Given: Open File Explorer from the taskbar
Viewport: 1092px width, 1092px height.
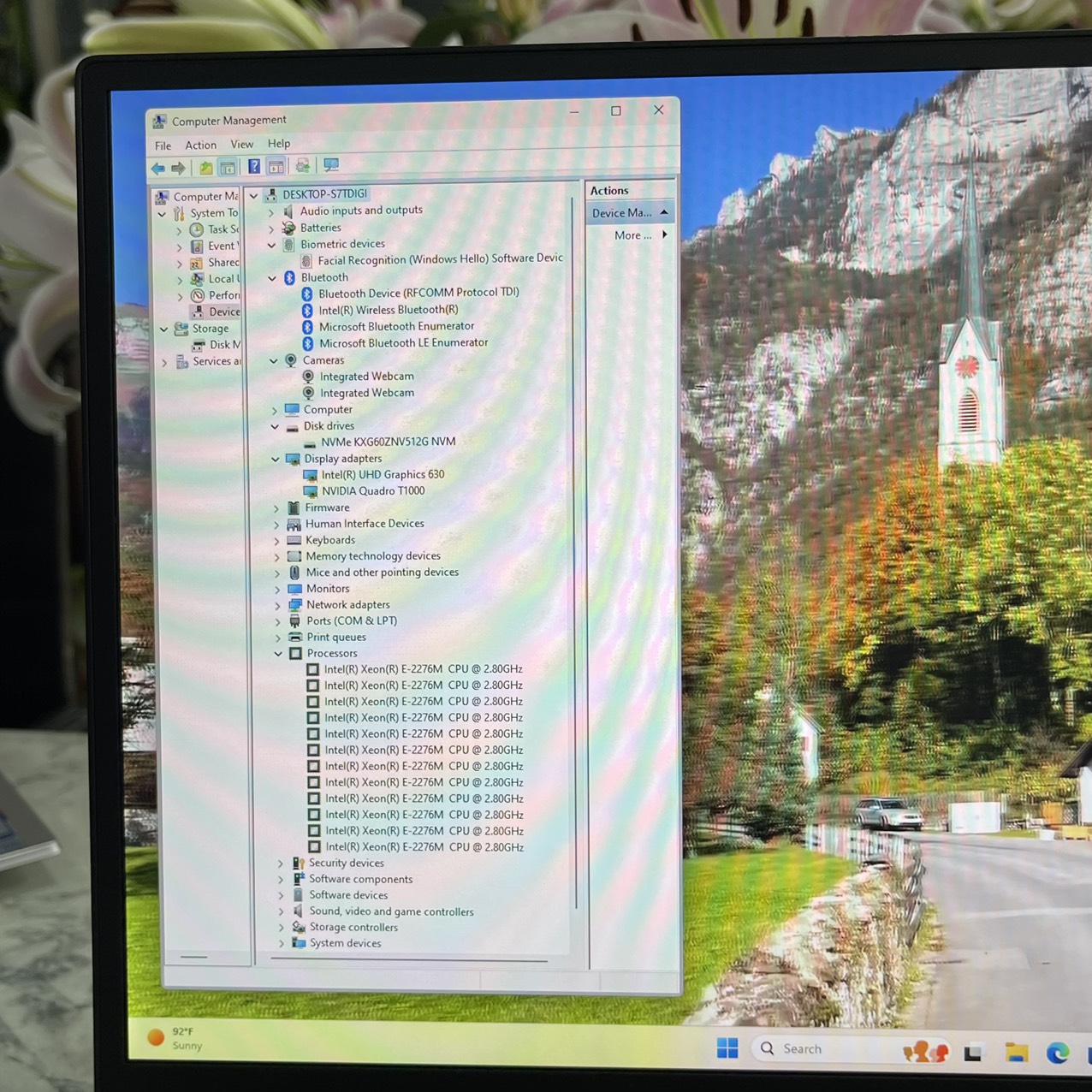Looking at the screenshot, I should 1016,1053.
